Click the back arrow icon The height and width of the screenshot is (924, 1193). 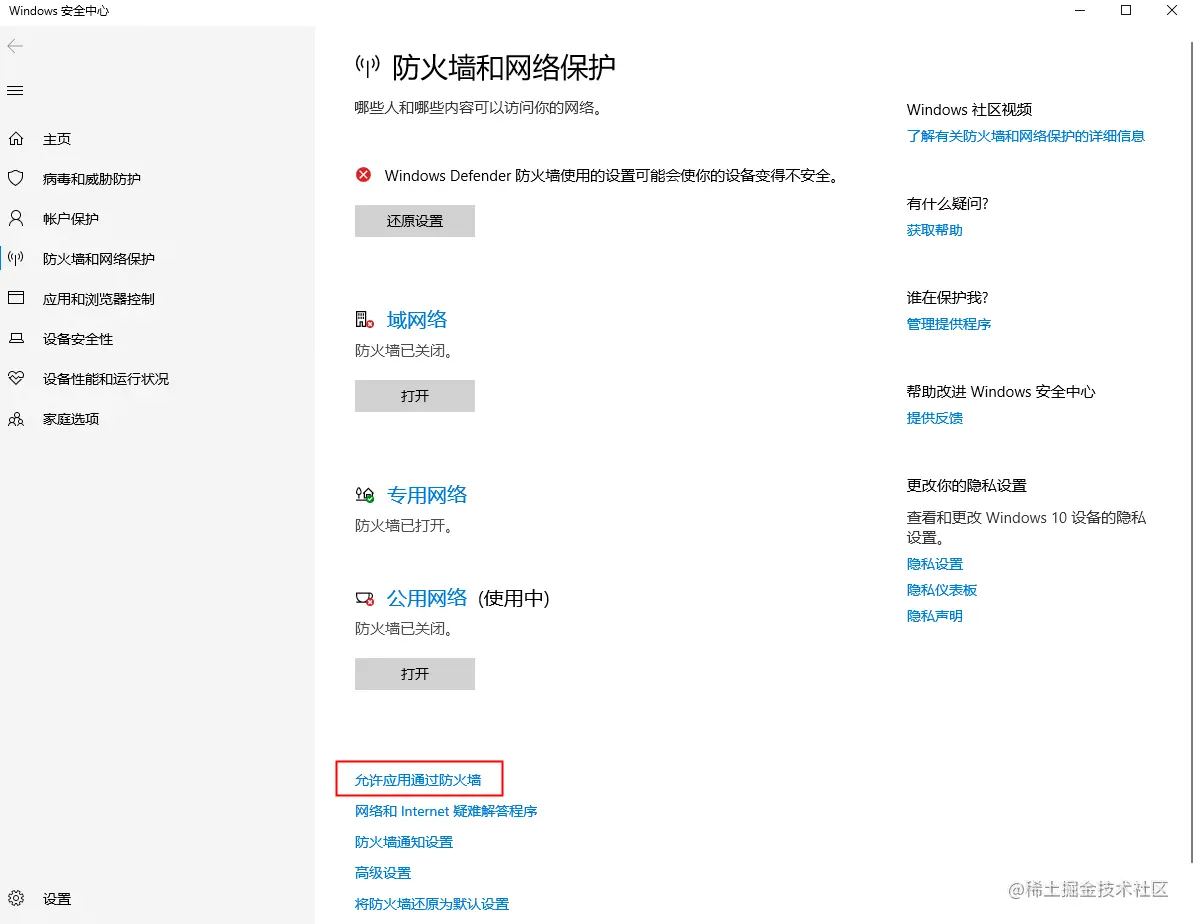point(15,46)
